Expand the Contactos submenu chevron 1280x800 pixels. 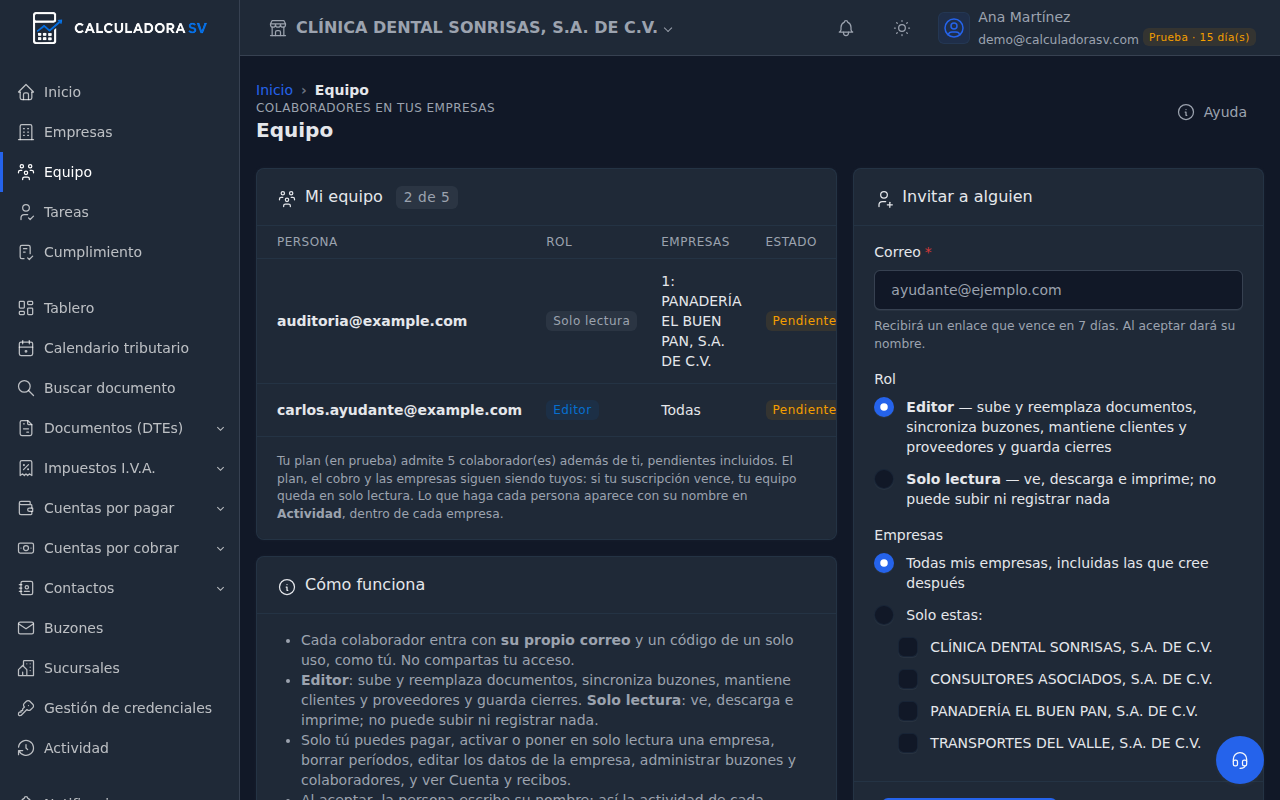pyautogui.click(x=221, y=588)
